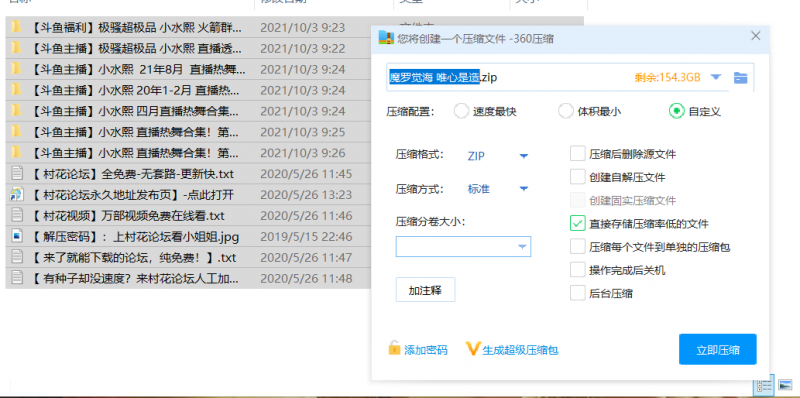Viewport: 800px width, 398px height.
Task: Click the date 2020/5/26 11:45
Action: (x=306, y=174)
